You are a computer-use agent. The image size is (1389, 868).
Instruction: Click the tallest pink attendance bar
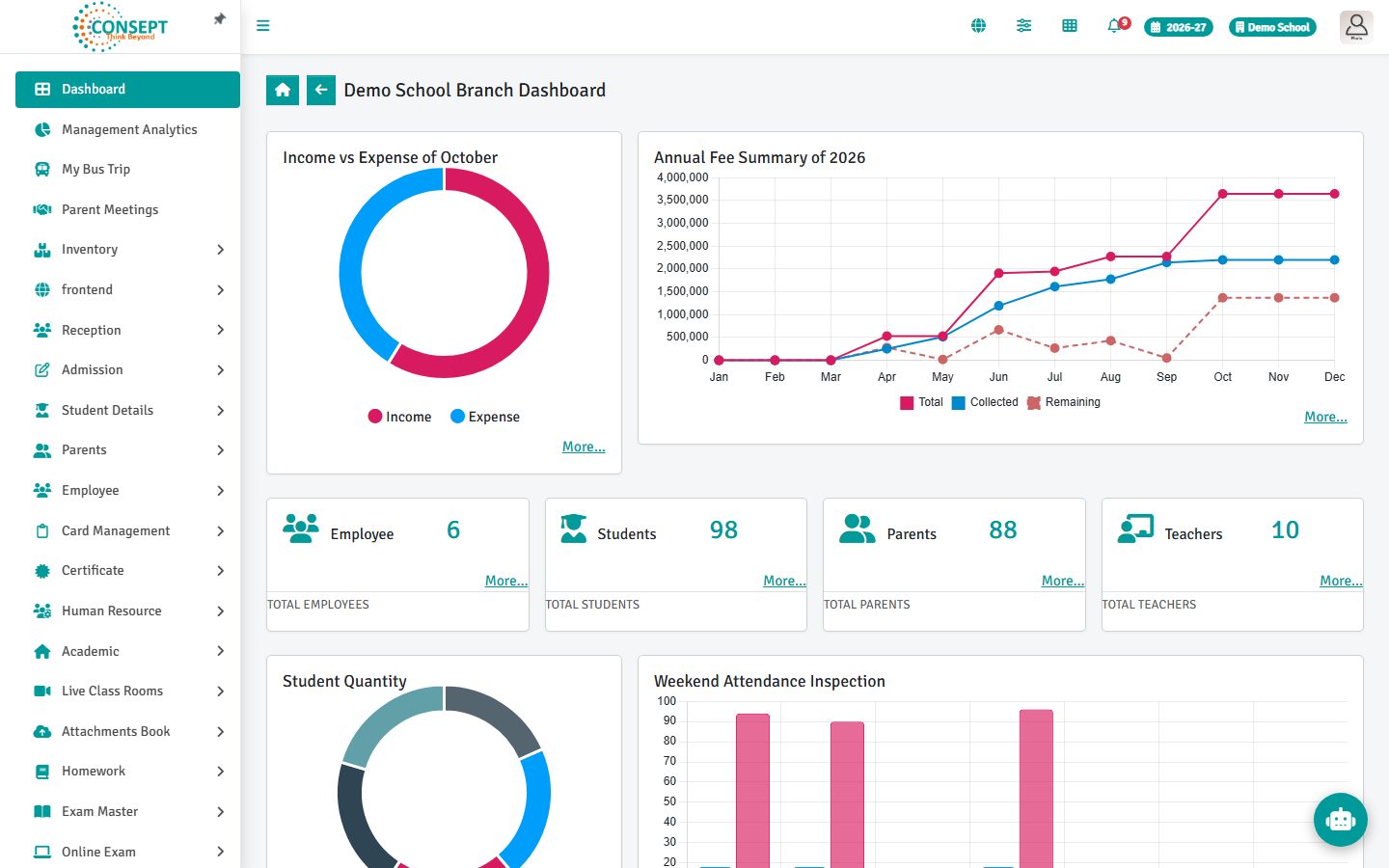[x=1036, y=789]
